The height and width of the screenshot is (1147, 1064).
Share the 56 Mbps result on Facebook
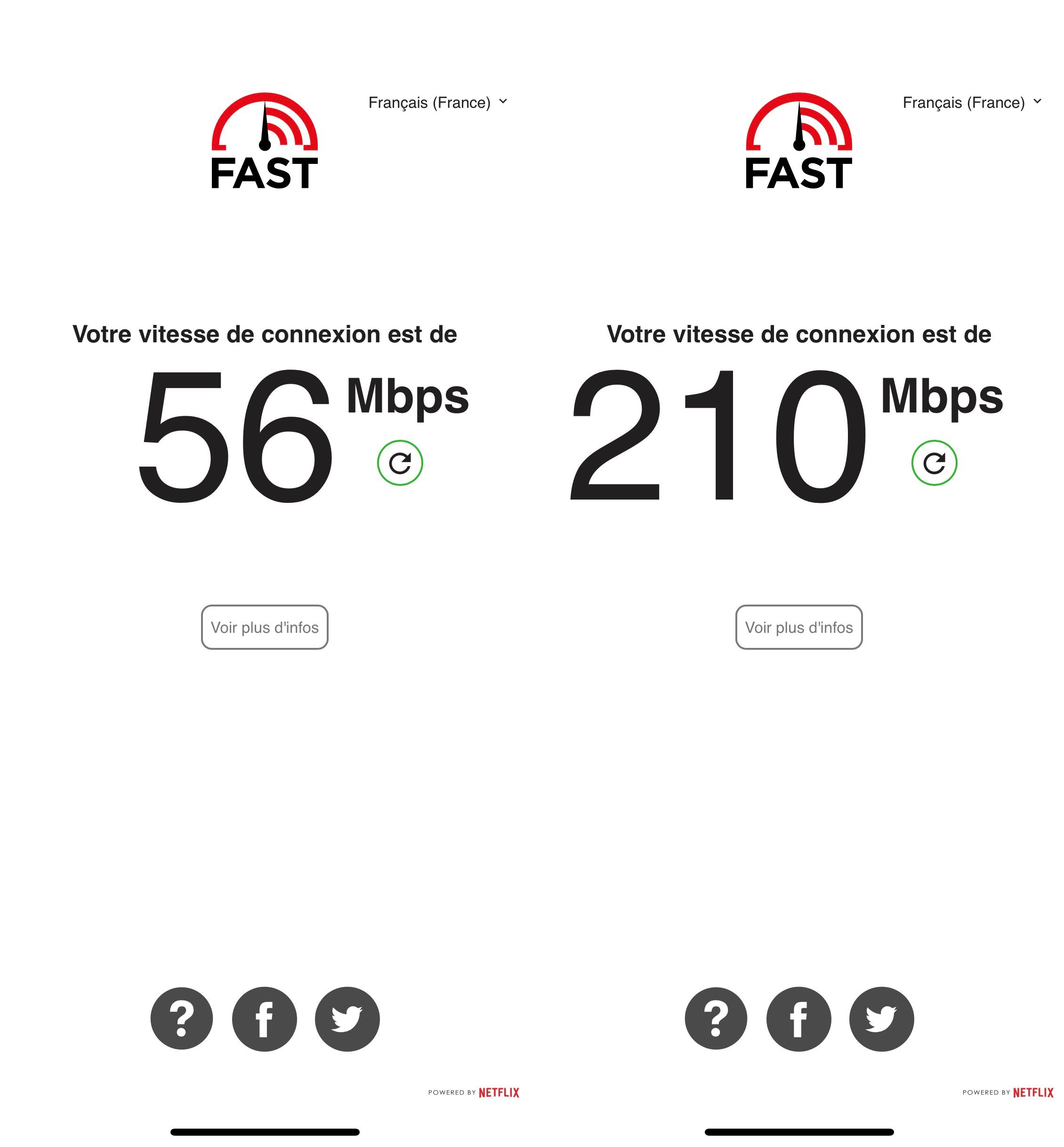tap(264, 1018)
